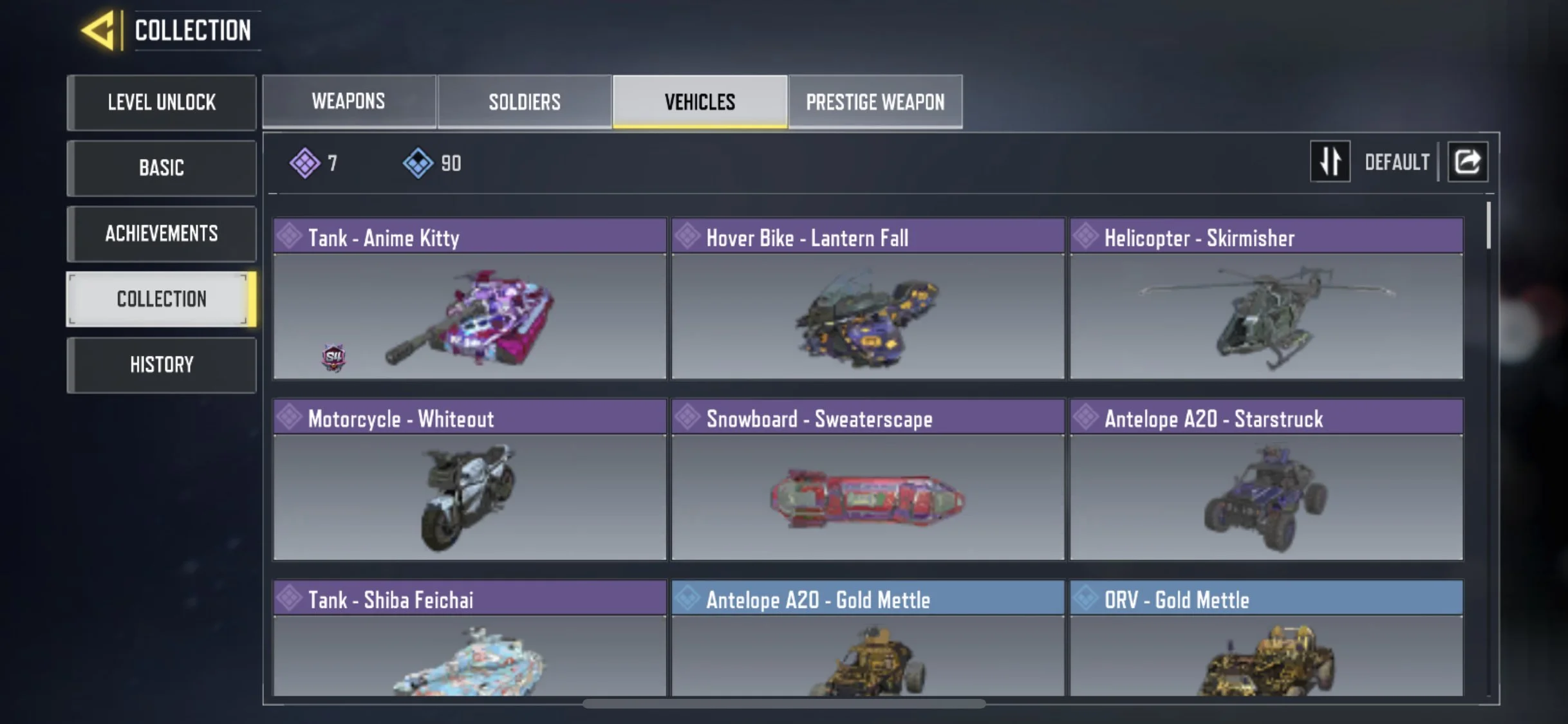Click rarity icon beside Hover Bike - Lantern Fall
The height and width of the screenshot is (724, 1568).
[x=687, y=236]
